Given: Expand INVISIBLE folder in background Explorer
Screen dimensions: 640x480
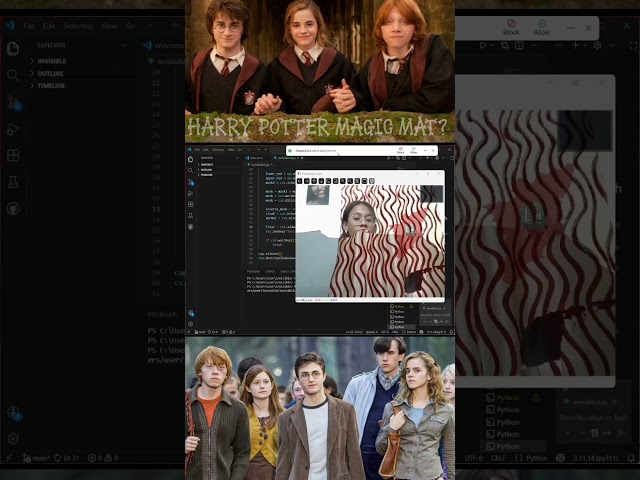Looking at the screenshot, I should [x=48, y=61].
